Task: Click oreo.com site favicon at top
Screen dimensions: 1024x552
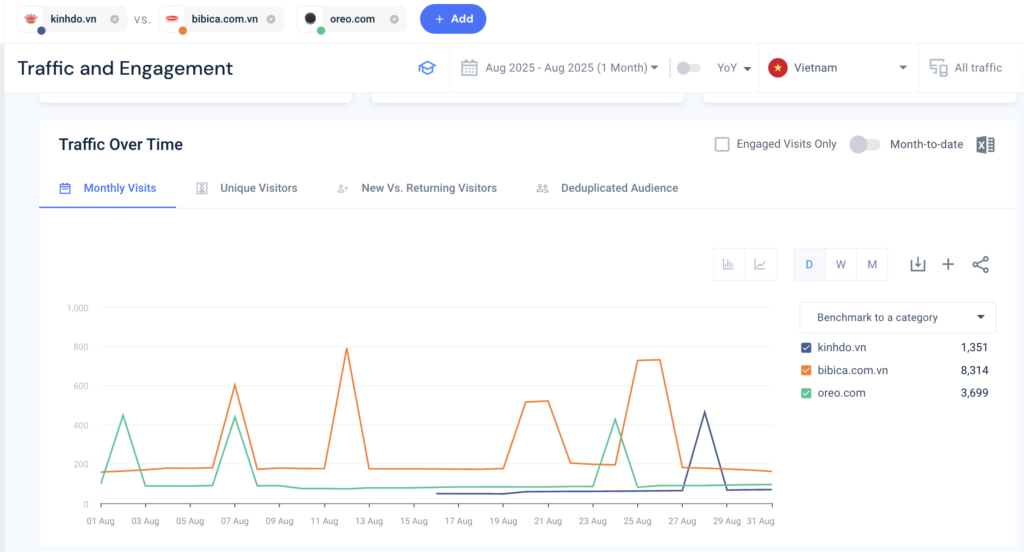Action: pyautogui.click(x=310, y=19)
